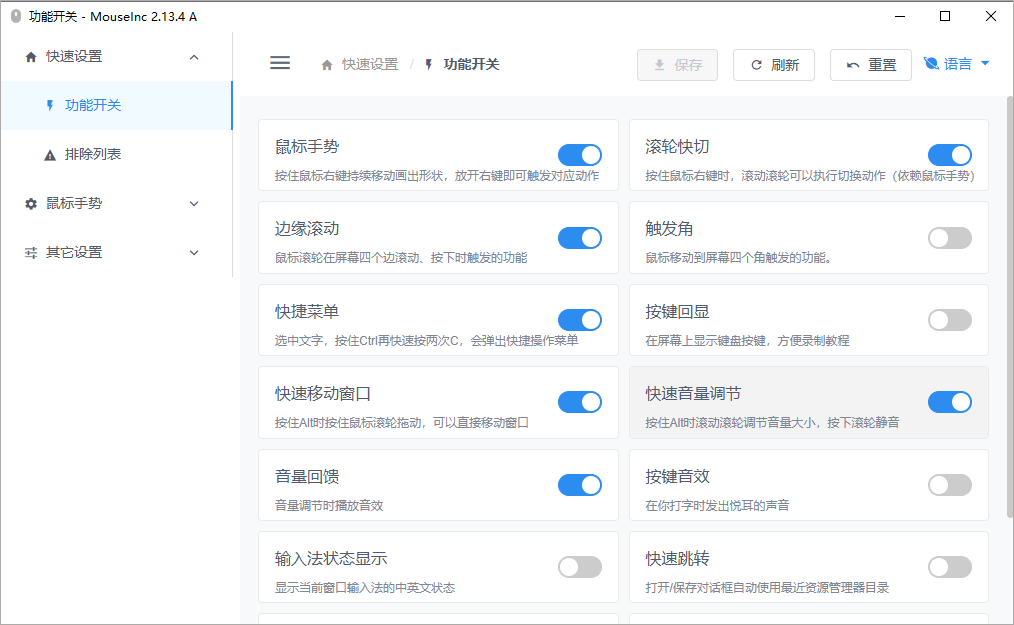Image resolution: width=1014 pixels, height=625 pixels.
Task: Click the 刷新 button
Action: click(x=774, y=65)
